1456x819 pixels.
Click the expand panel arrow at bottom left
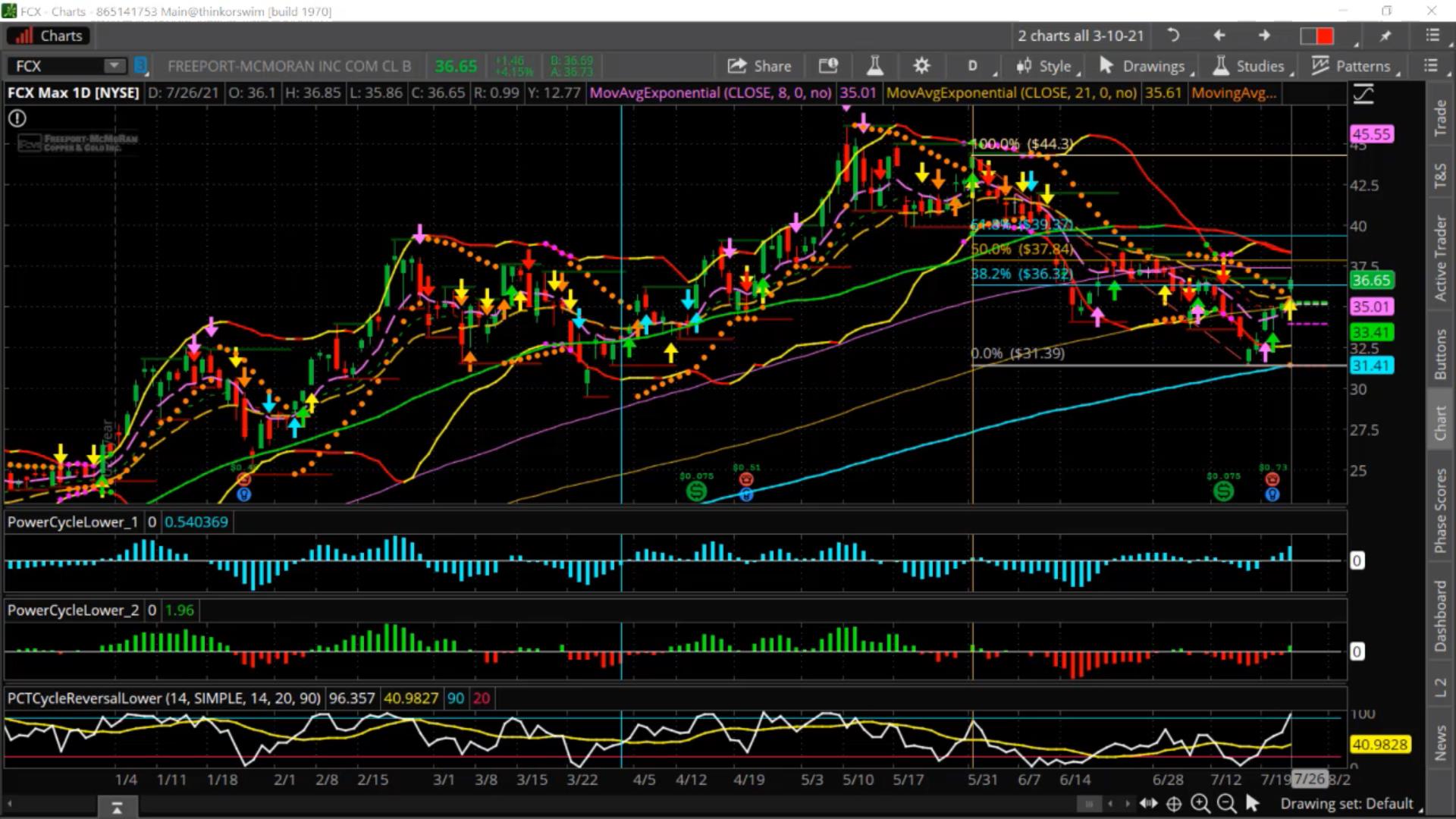pyautogui.click(x=117, y=808)
